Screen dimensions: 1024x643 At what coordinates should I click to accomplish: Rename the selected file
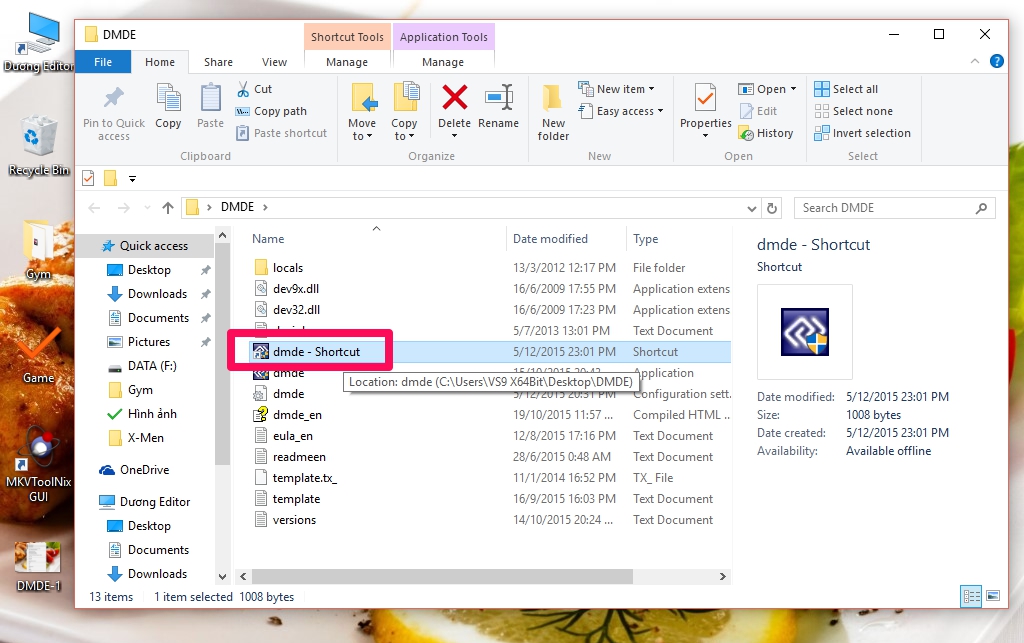click(x=498, y=105)
